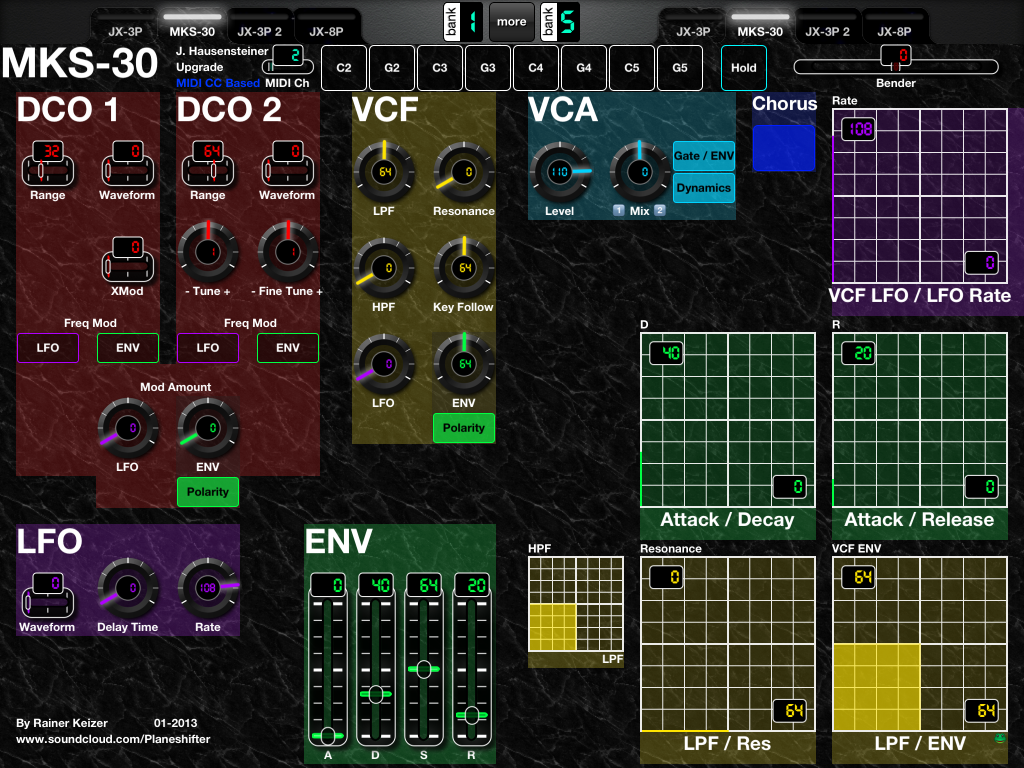
Task: Click the DCO 2 Range selector
Action: click(x=208, y=163)
